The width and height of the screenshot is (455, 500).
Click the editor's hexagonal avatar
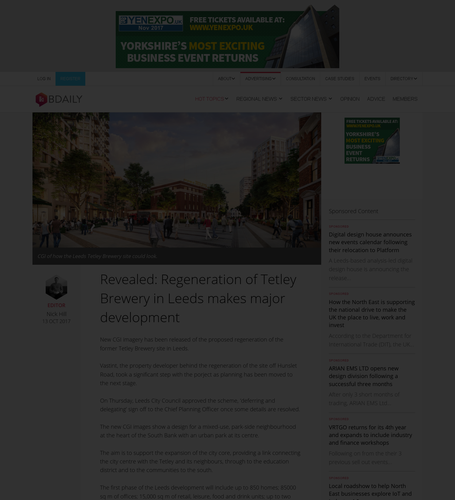[56, 287]
